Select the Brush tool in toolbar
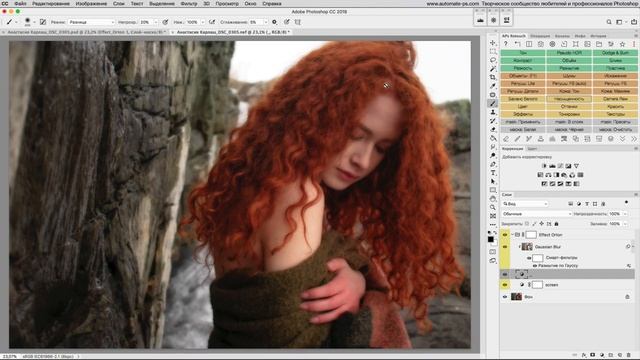Viewport: 640px width, 360px height. tap(493, 103)
